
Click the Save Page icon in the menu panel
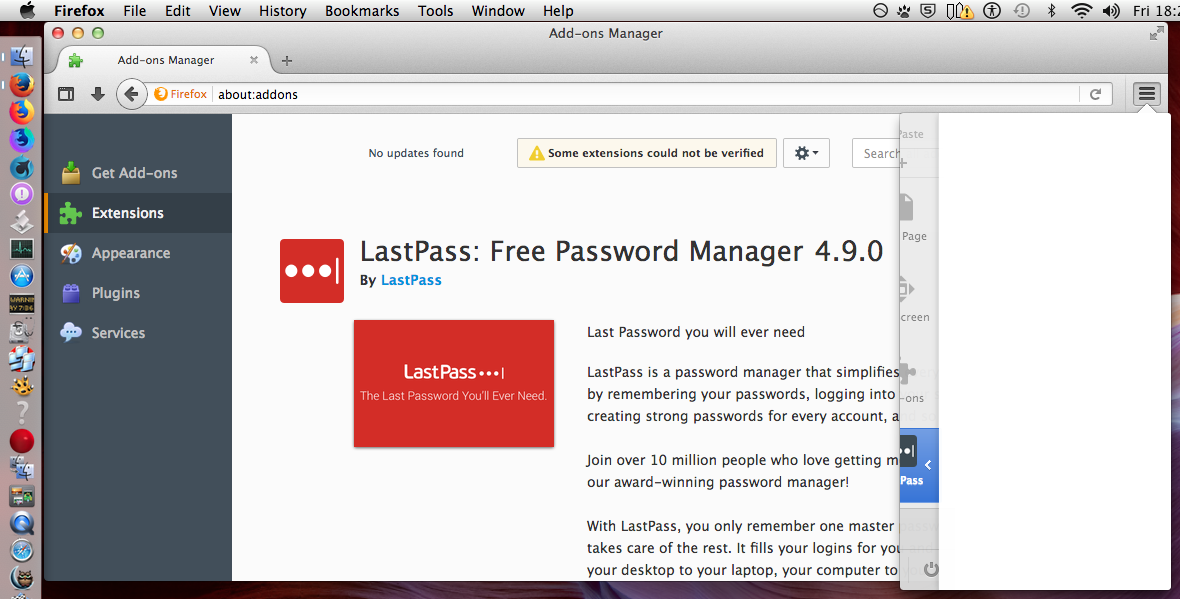[x=907, y=208]
